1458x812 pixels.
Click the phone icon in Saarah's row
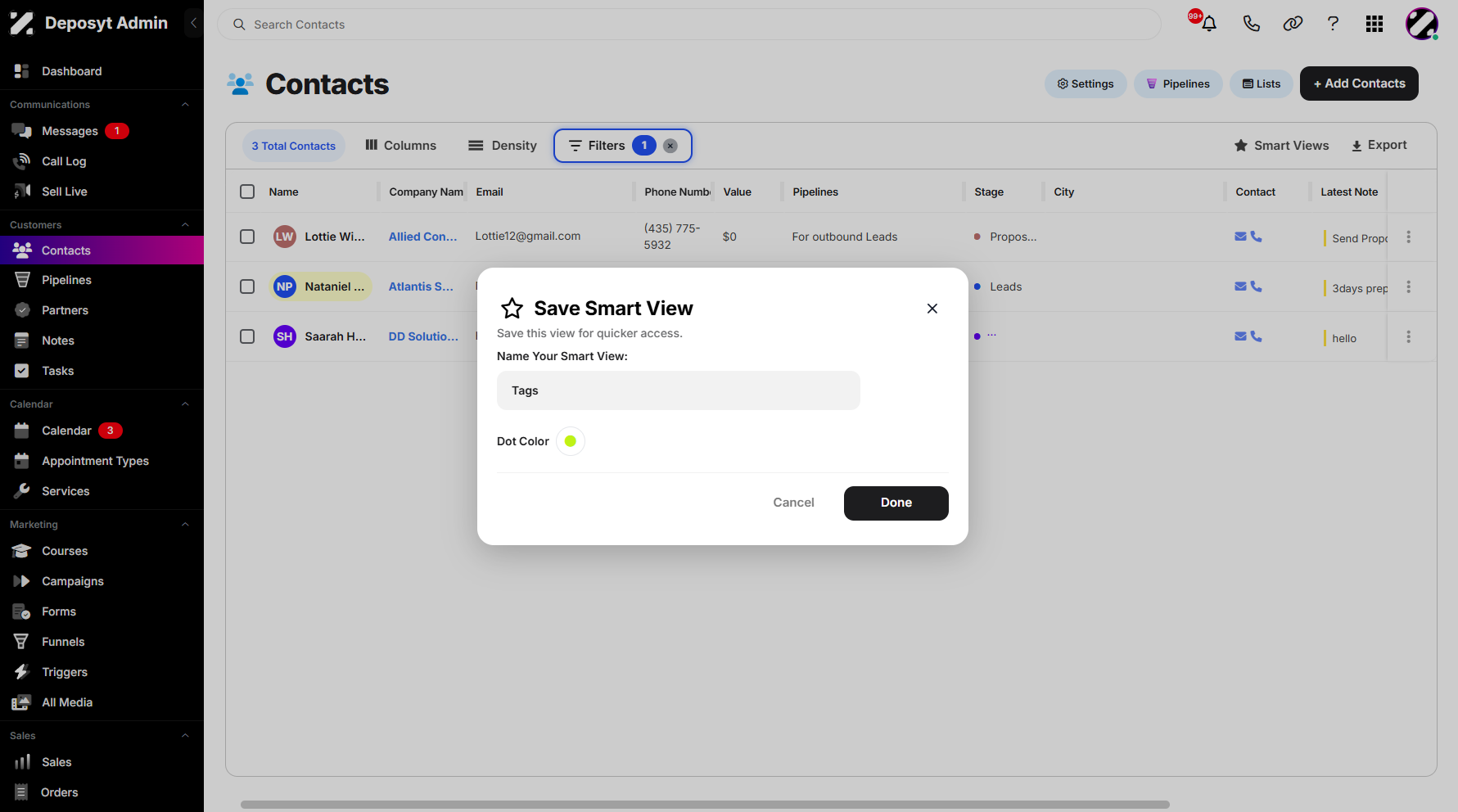pyautogui.click(x=1256, y=336)
